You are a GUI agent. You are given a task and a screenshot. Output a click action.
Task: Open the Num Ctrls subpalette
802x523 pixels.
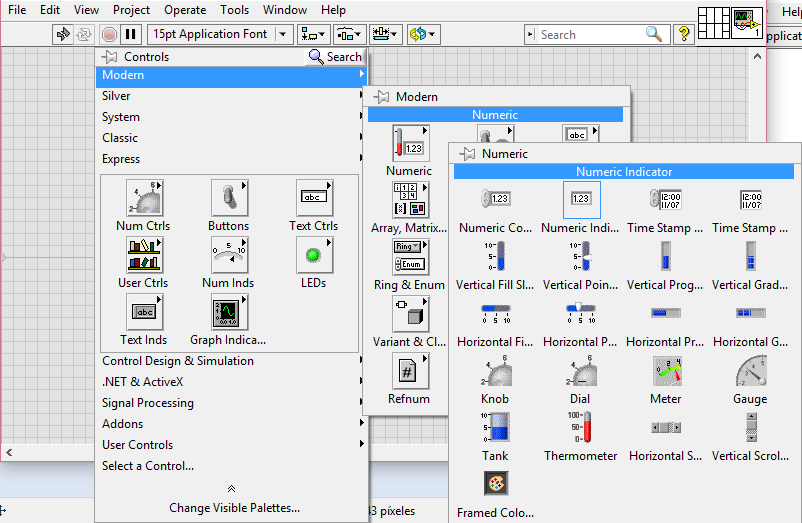tap(144, 198)
